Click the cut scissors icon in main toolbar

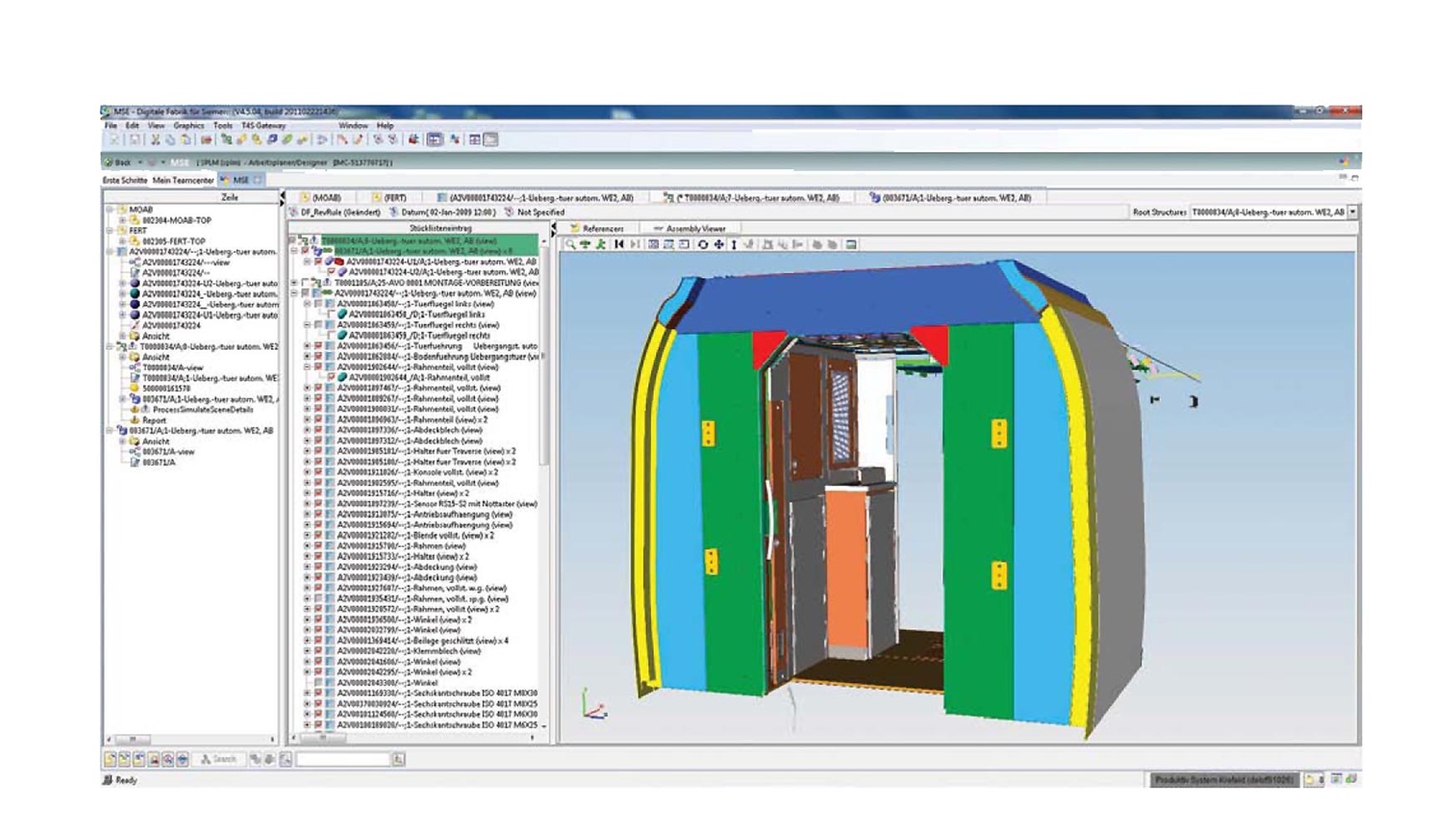pyautogui.click(x=155, y=140)
